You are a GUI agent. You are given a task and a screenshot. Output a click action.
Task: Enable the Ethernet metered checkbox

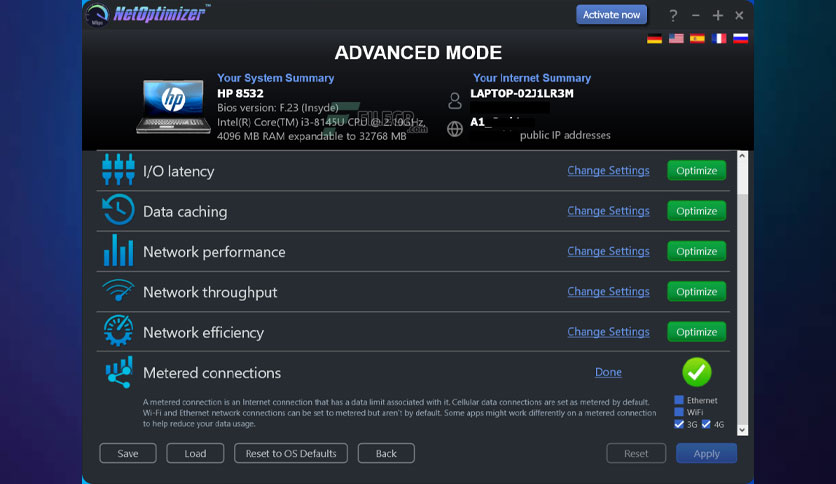679,400
